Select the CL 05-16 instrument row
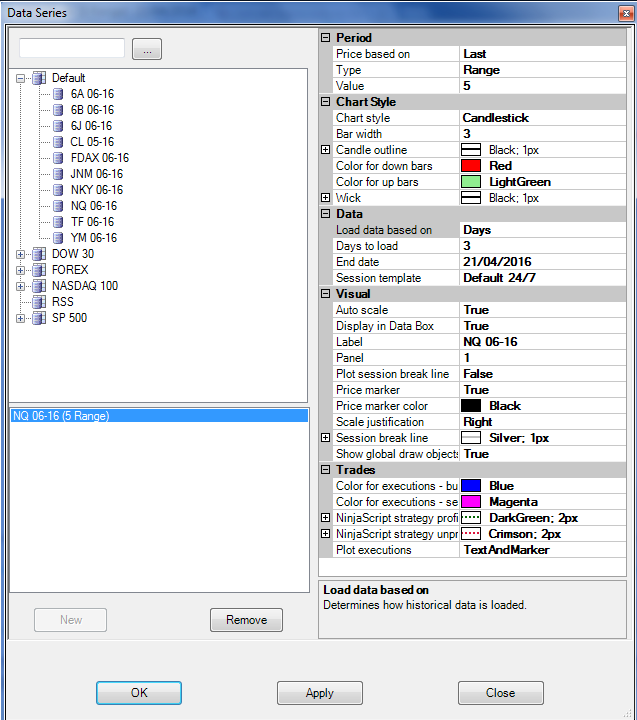 (92, 142)
